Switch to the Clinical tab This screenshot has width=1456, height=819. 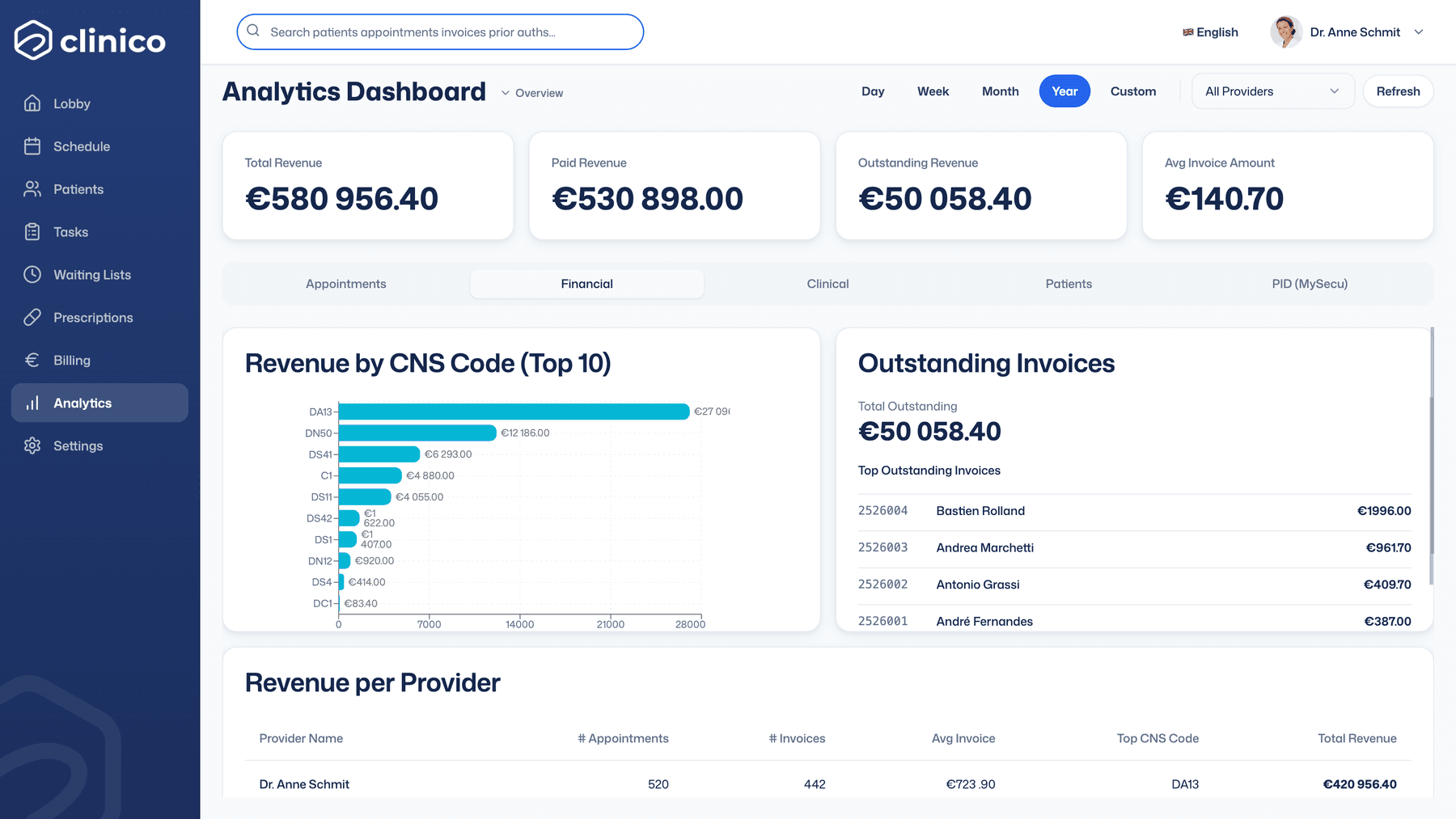[827, 284]
